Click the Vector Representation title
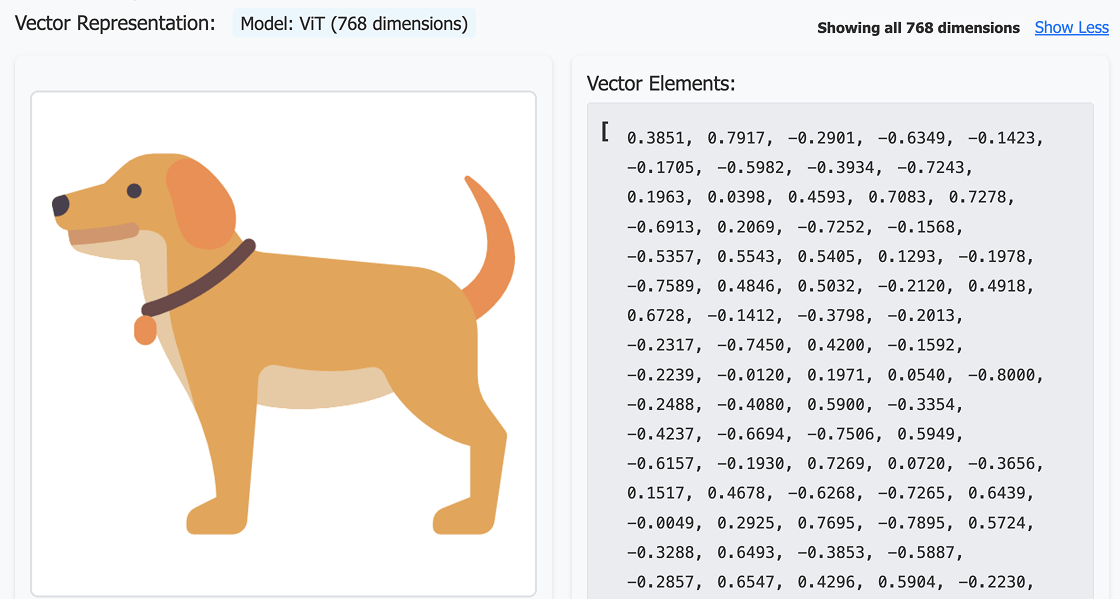Image resolution: width=1120 pixels, height=599 pixels. 115,24
